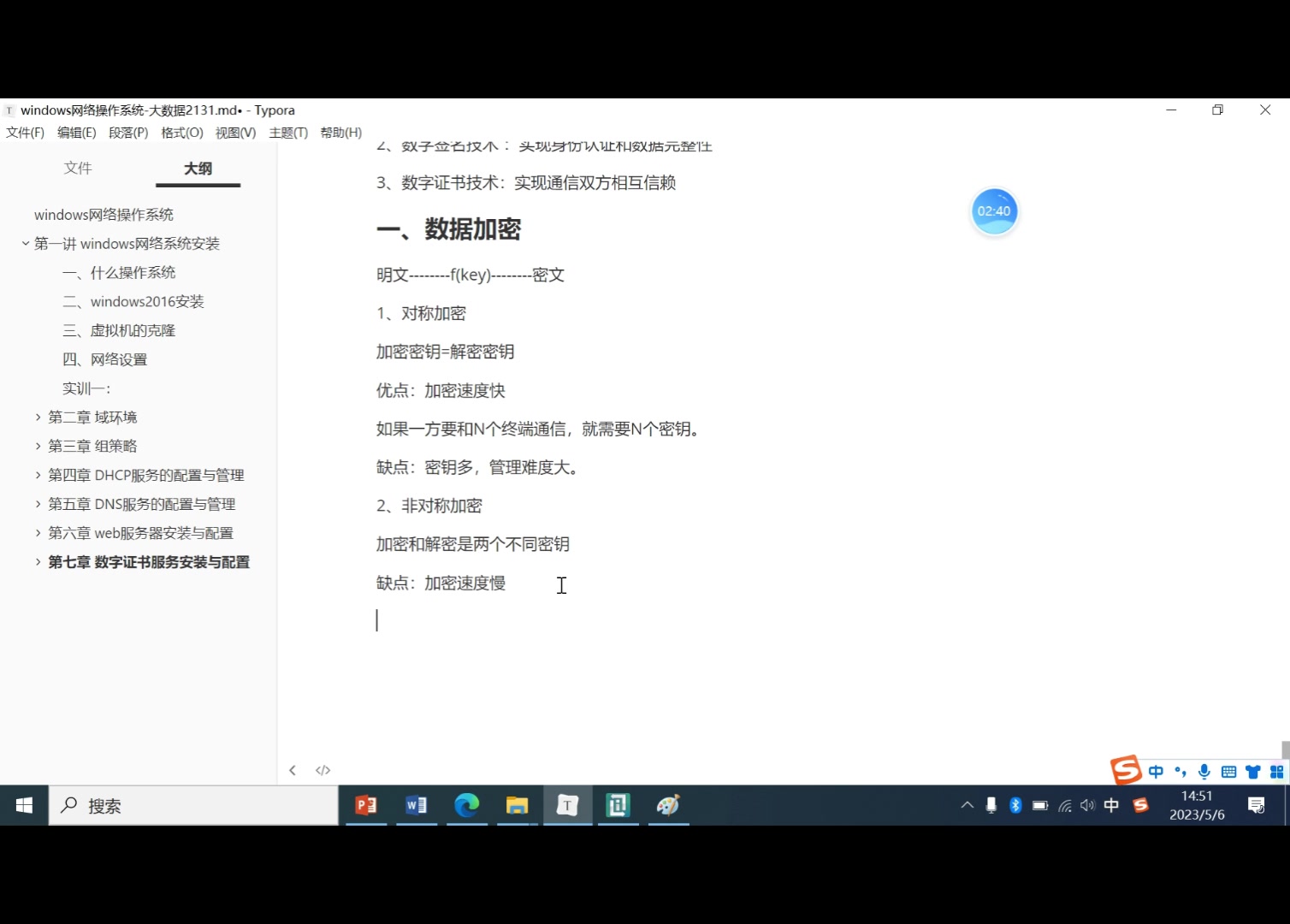This screenshot has width=1290, height=924.
Task: Open notification action center
Action: 1256,805
